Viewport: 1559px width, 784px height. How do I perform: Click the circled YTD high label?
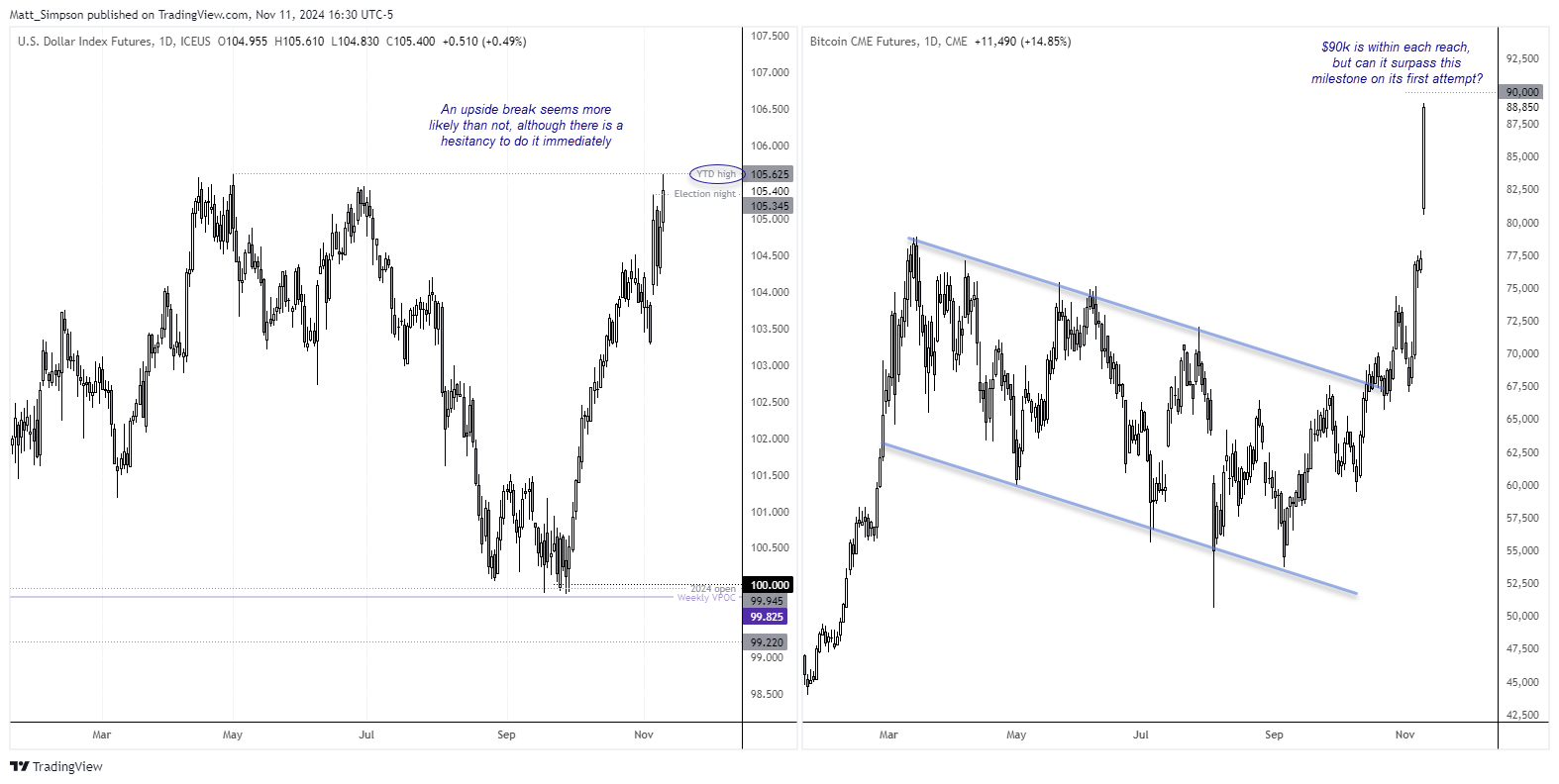(716, 174)
